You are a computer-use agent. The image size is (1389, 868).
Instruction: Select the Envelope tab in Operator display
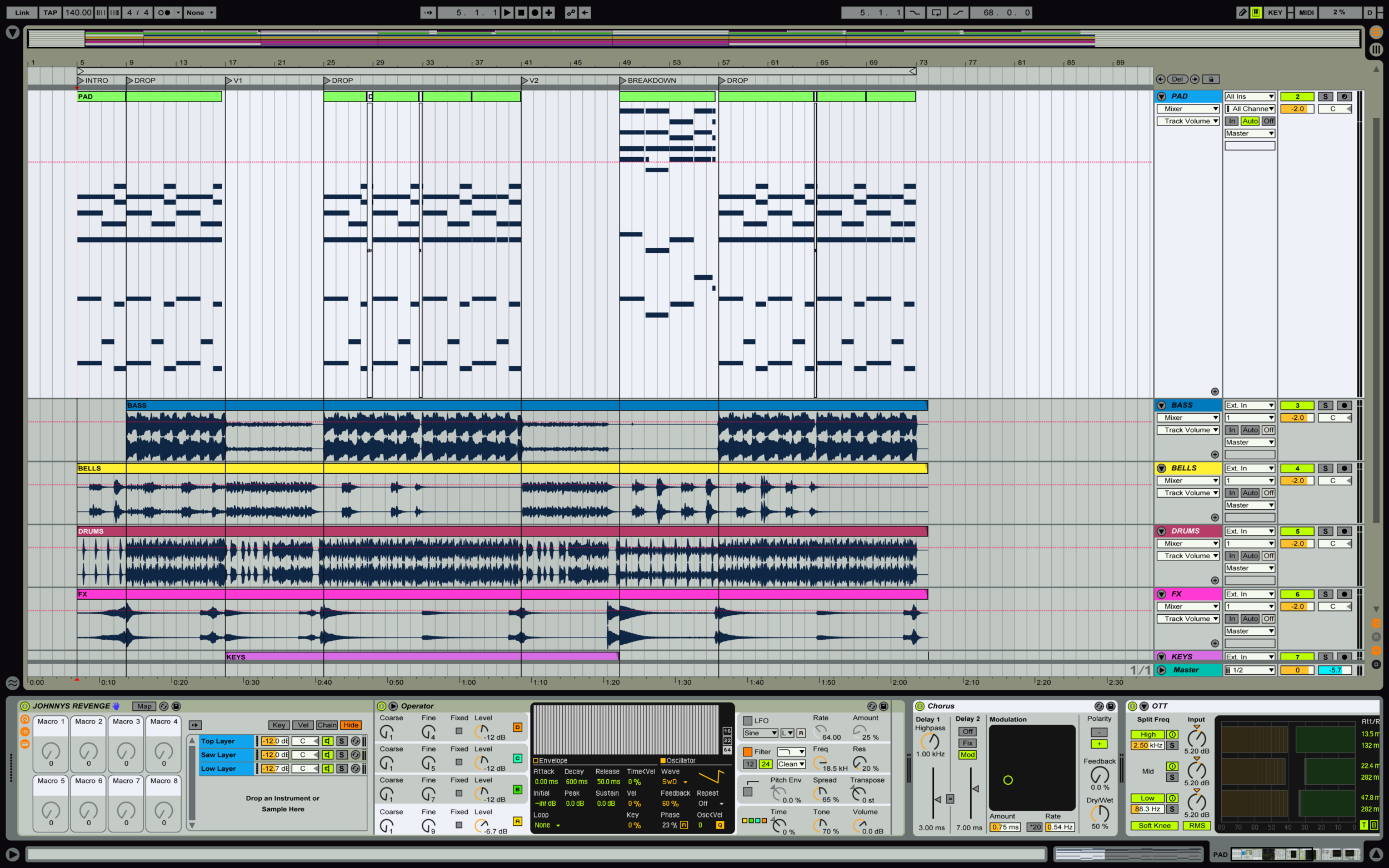pyautogui.click(x=550, y=761)
